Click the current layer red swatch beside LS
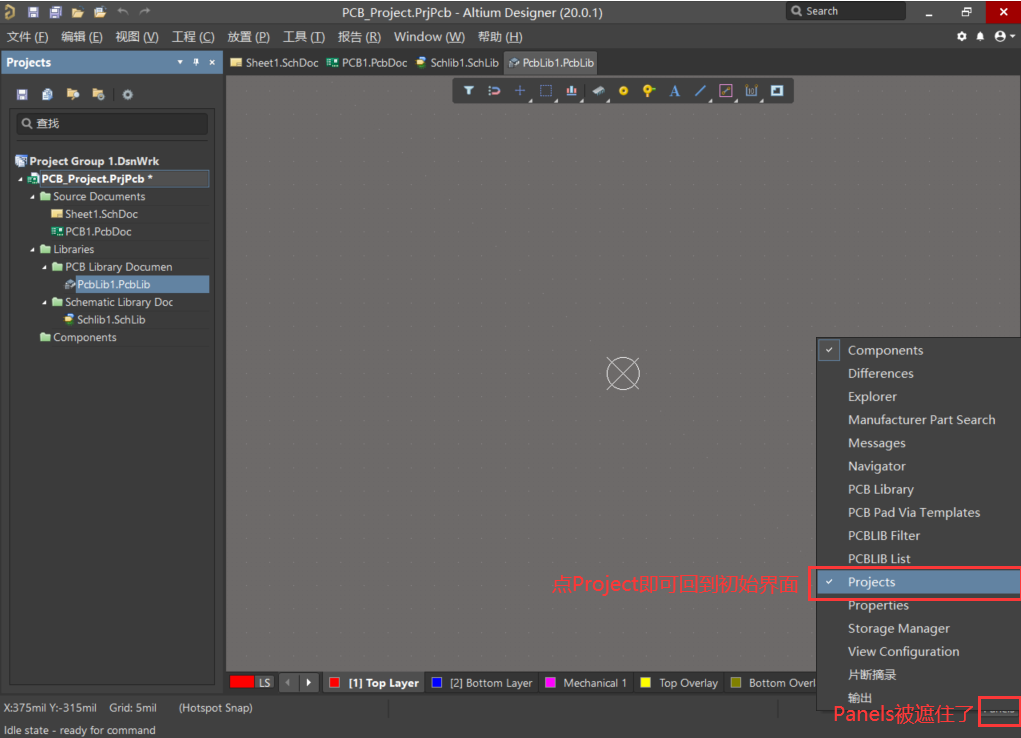The image size is (1021, 738). click(x=242, y=683)
